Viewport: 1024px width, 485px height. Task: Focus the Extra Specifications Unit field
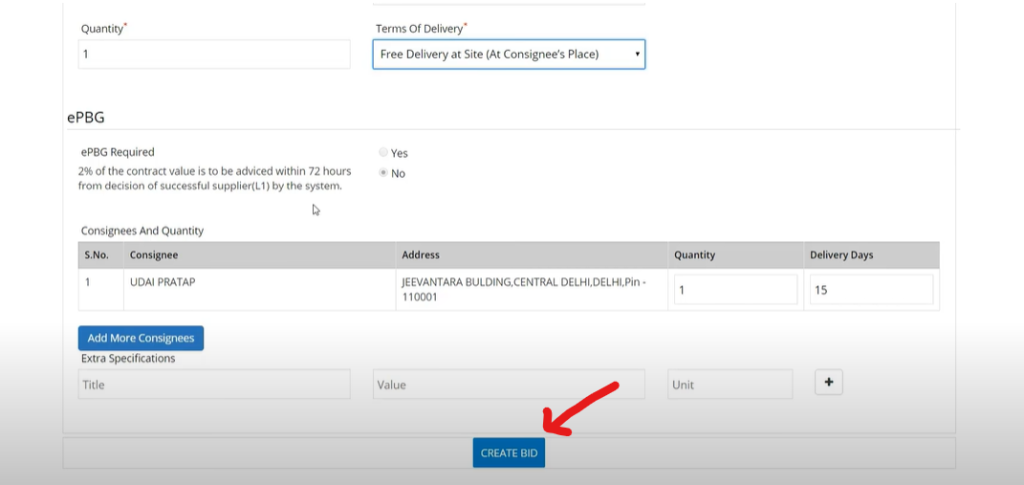click(730, 384)
